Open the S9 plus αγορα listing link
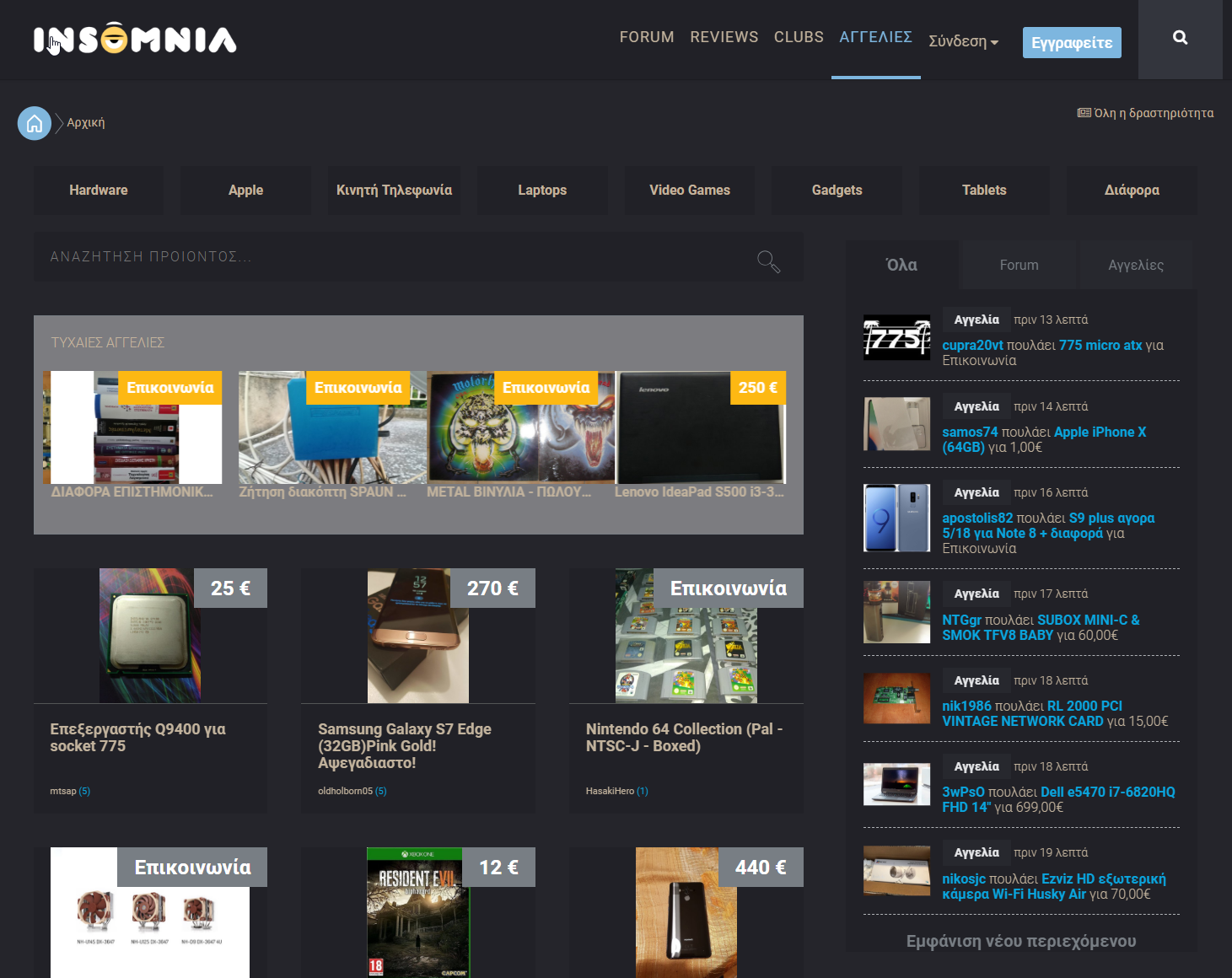 (1048, 525)
